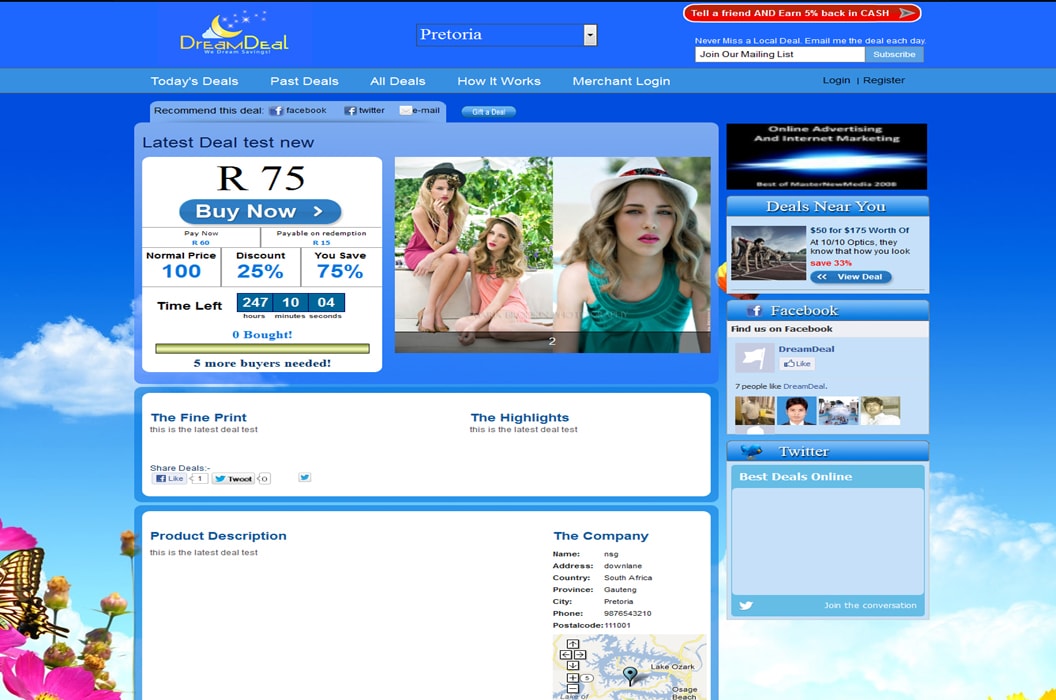
Task: Recommend deal via facebook icon
Action: tap(276, 110)
